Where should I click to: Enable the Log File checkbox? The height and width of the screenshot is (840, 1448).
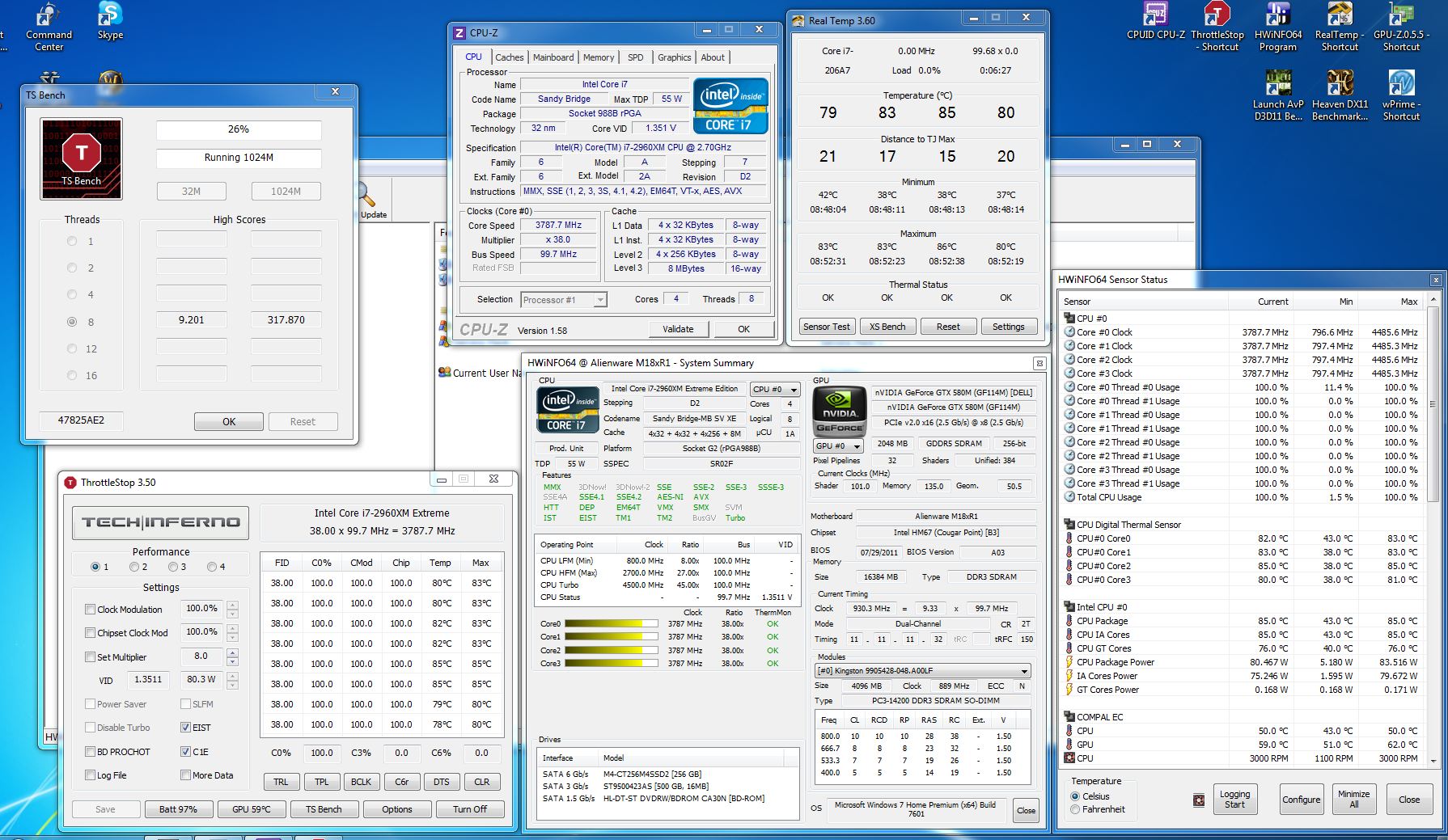coord(90,775)
